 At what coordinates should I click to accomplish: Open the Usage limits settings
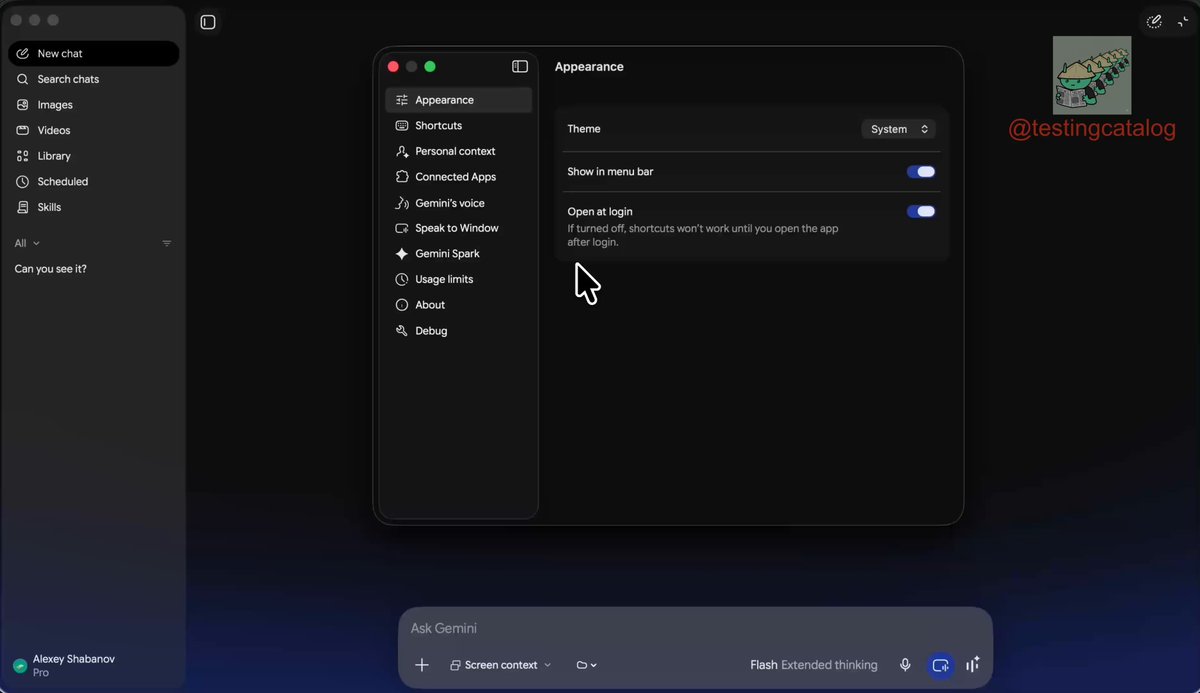(458, 279)
